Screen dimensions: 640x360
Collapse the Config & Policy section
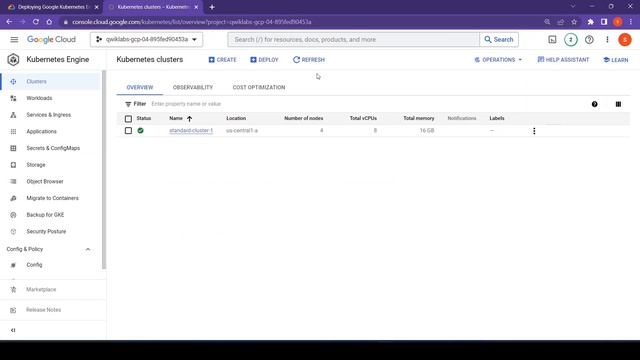tap(88, 249)
